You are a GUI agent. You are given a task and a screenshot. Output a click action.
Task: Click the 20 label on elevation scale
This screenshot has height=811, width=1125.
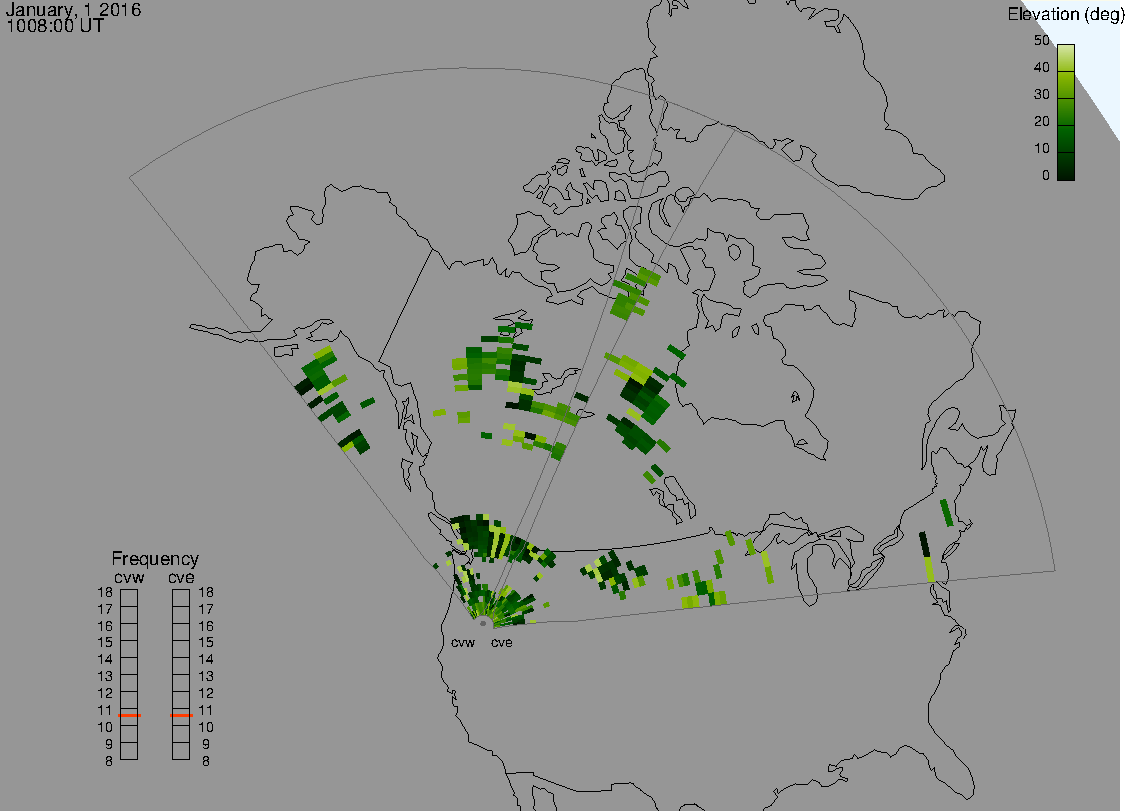[1042, 122]
